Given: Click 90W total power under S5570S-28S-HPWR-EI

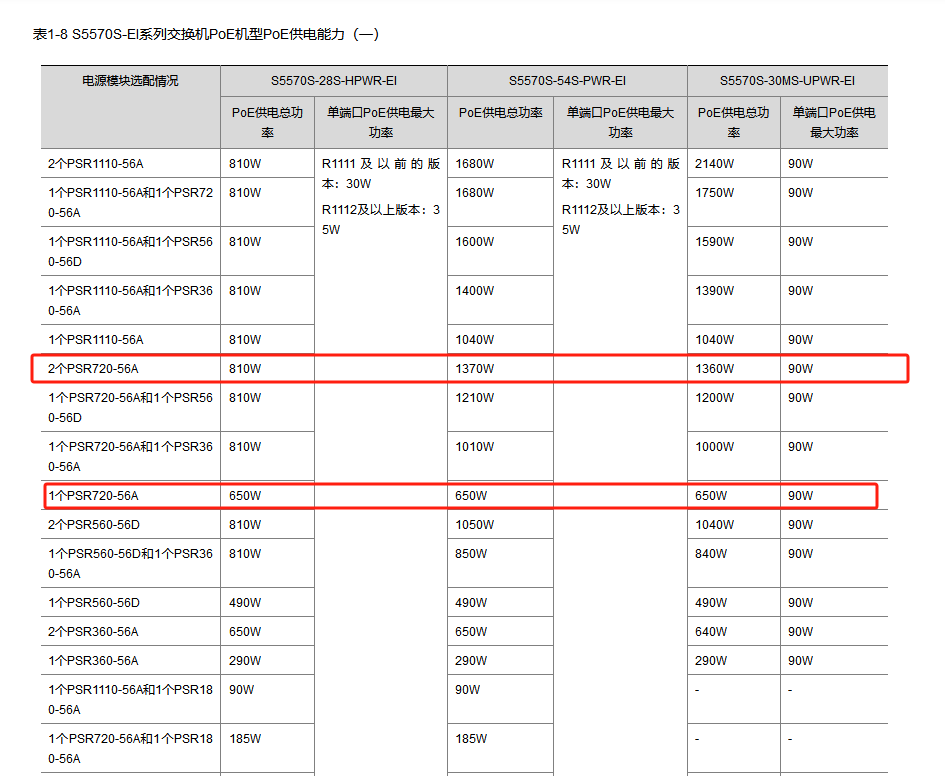Looking at the screenshot, I should point(241,690).
